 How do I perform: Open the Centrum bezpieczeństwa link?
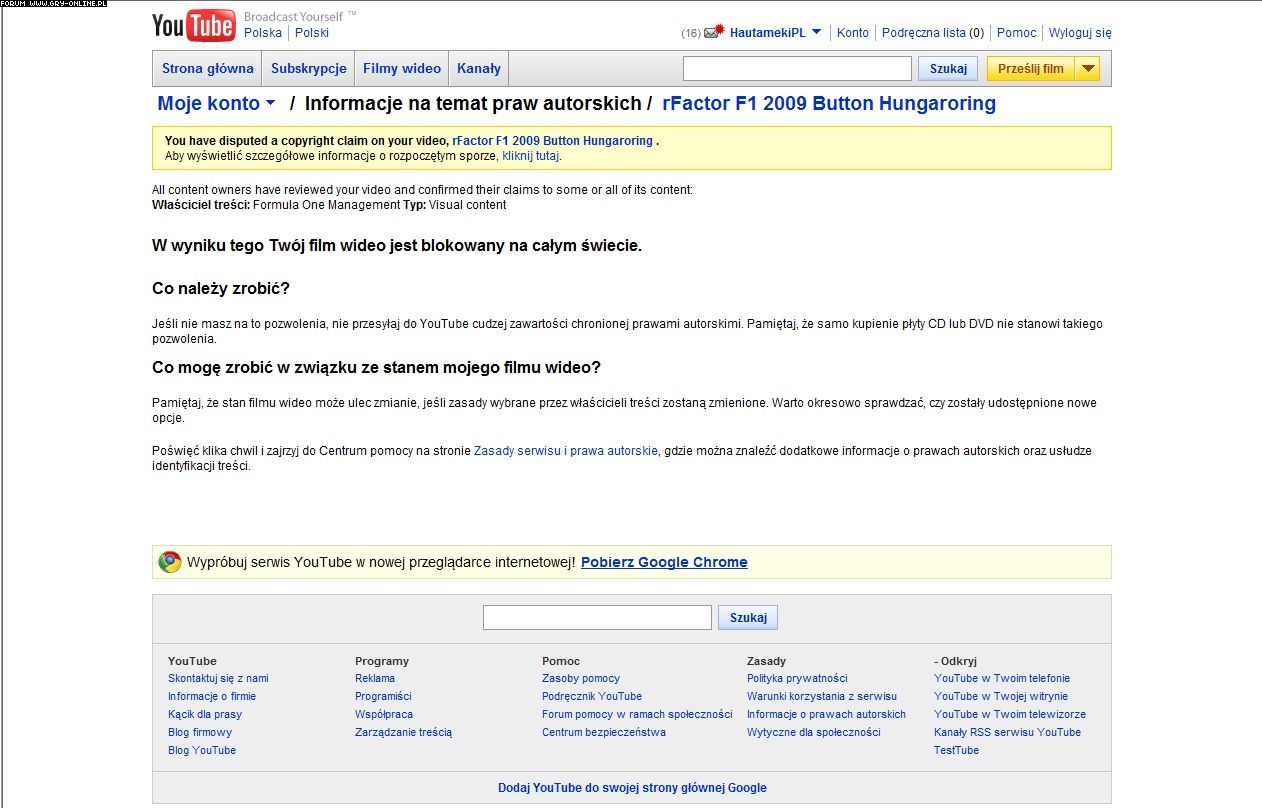tap(604, 732)
